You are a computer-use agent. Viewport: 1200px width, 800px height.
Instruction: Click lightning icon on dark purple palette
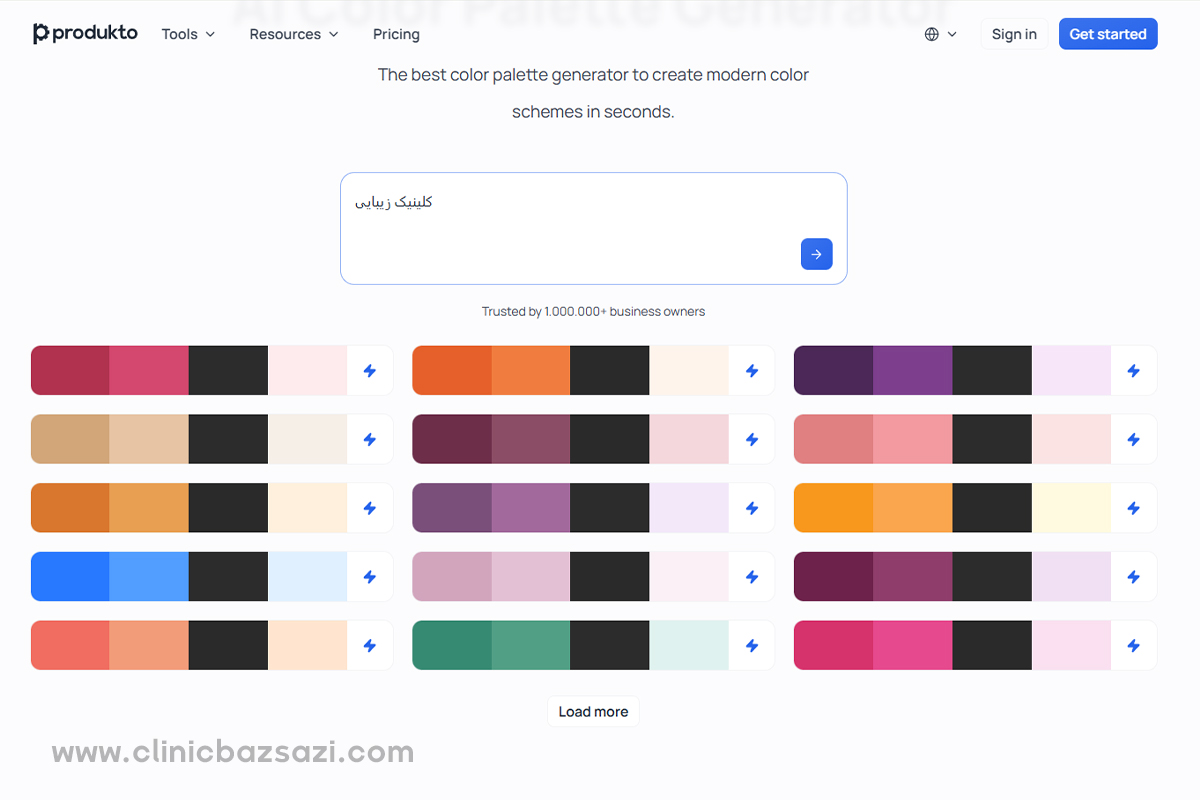click(x=1133, y=371)
